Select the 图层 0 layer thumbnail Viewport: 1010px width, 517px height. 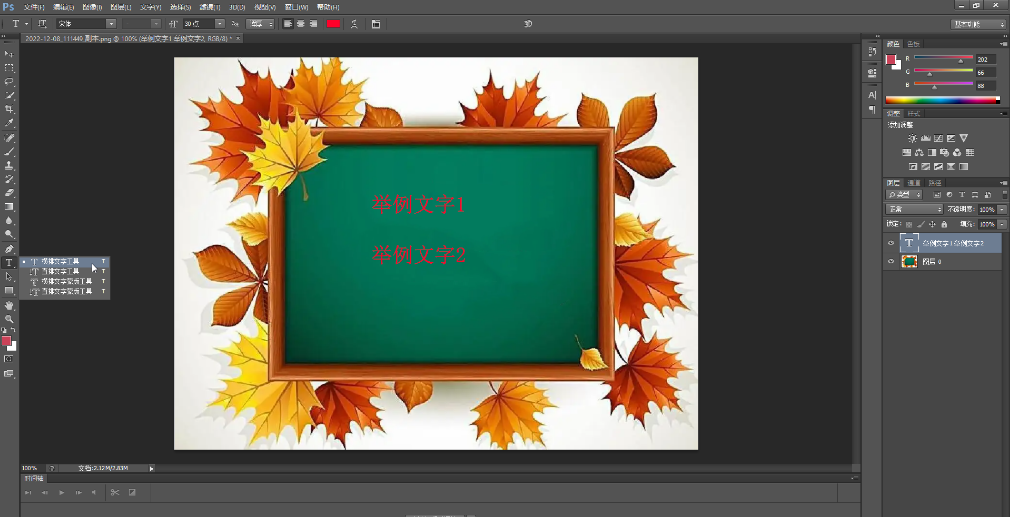click(909, 261)
